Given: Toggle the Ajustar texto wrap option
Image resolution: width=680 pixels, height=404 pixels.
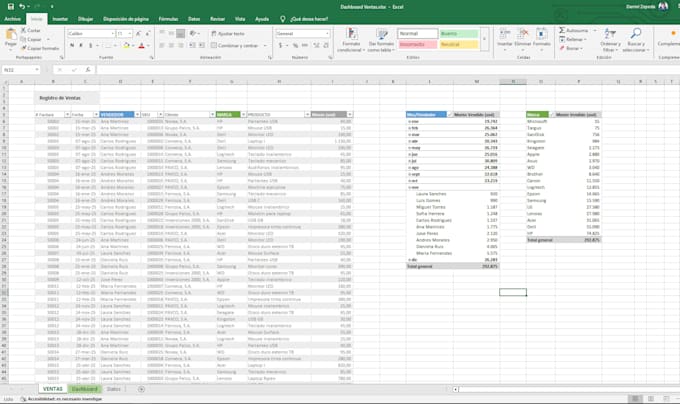Looking at the screenshot, I should 228,33.
